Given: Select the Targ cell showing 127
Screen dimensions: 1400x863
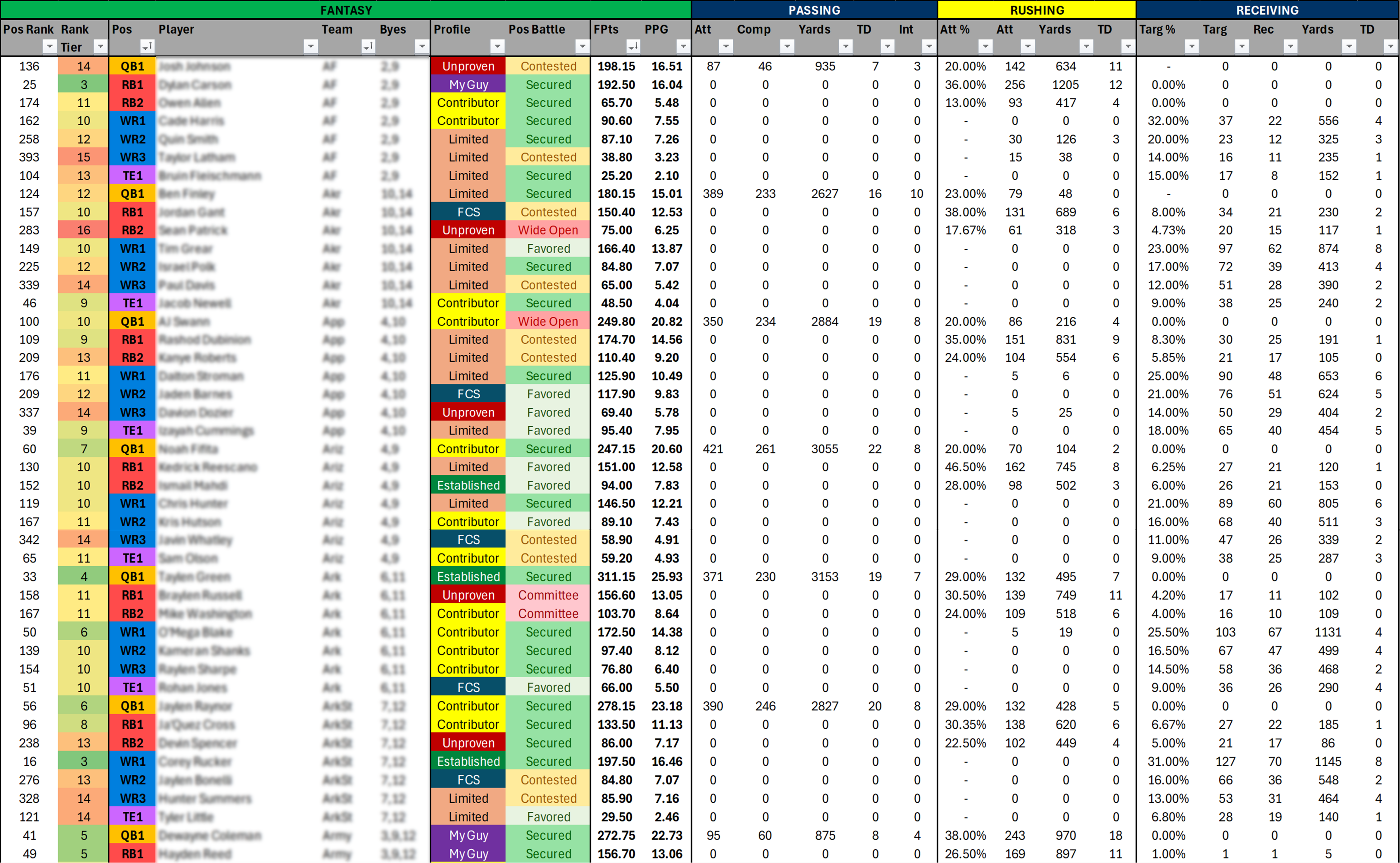Looking at the screenshot, I should [1225, 761].
